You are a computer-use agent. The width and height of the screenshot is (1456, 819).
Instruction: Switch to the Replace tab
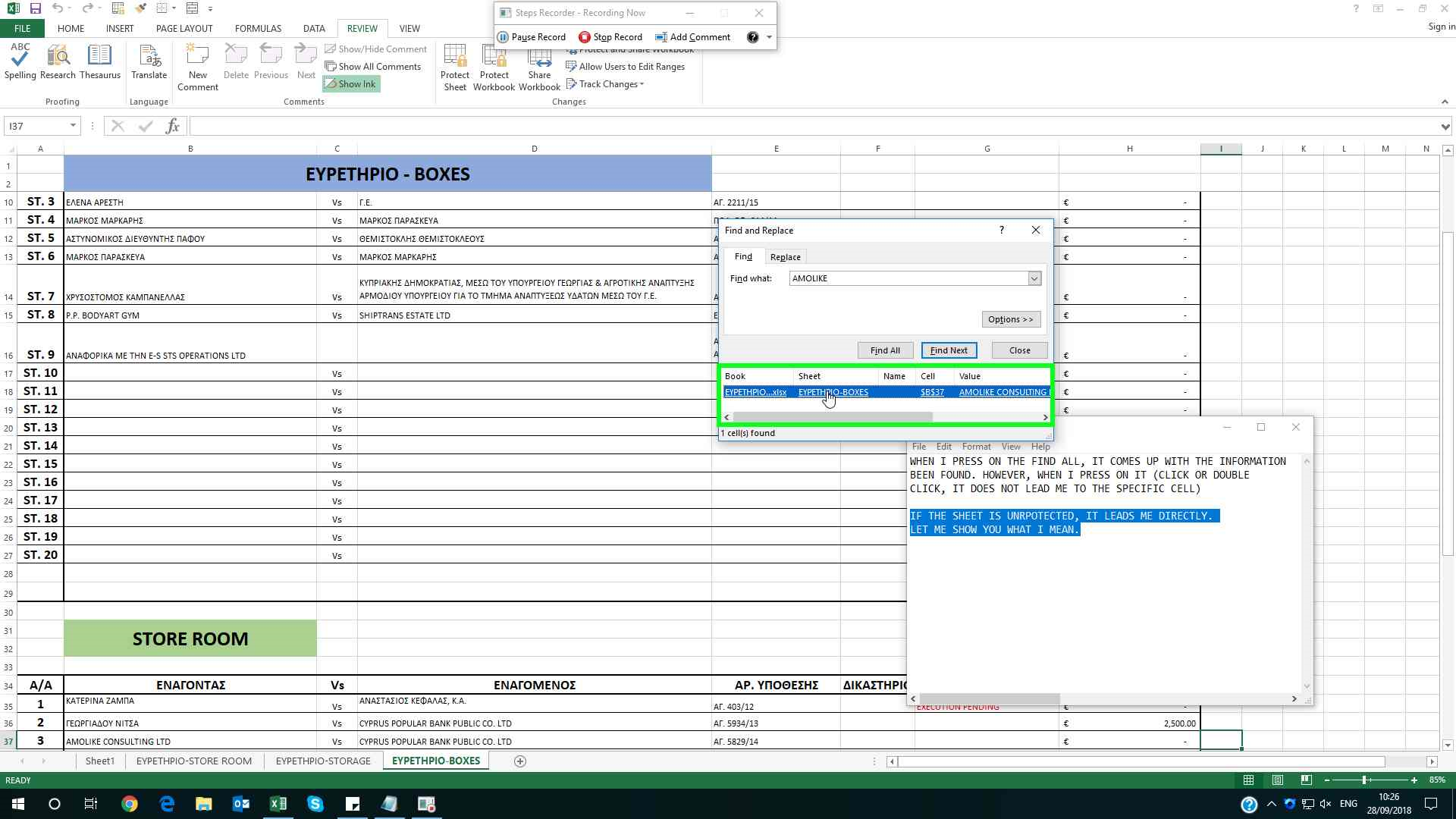pyautogui.click(x=785, y=257)
